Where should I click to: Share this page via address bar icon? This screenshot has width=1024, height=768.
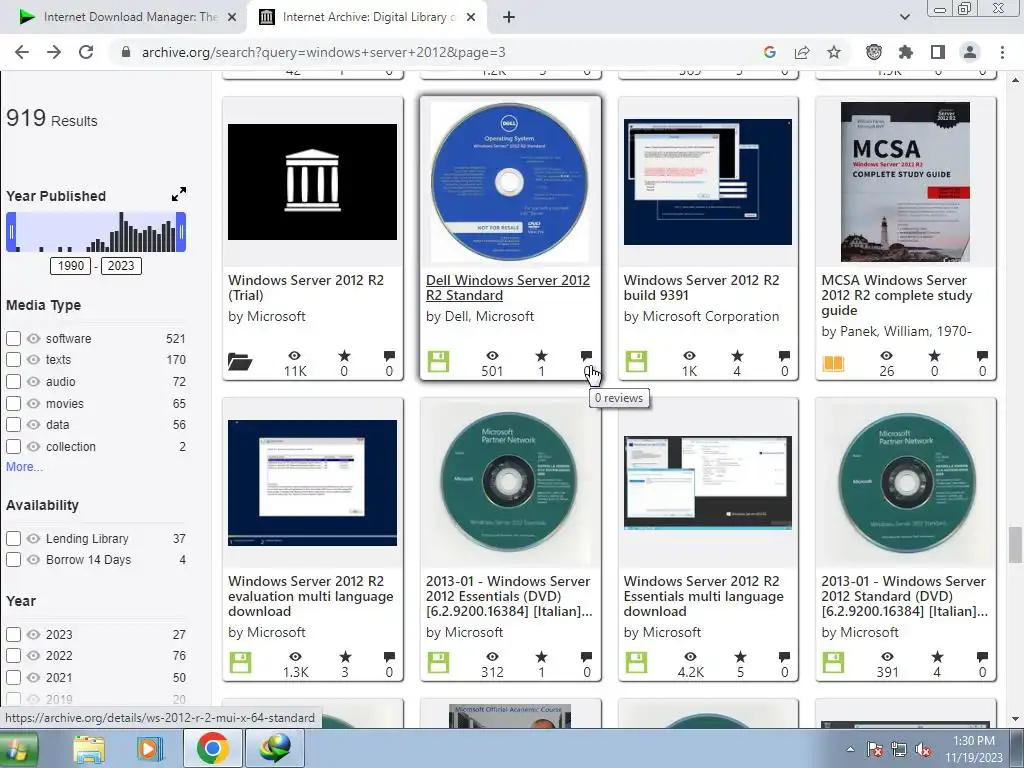coord(801,52)
